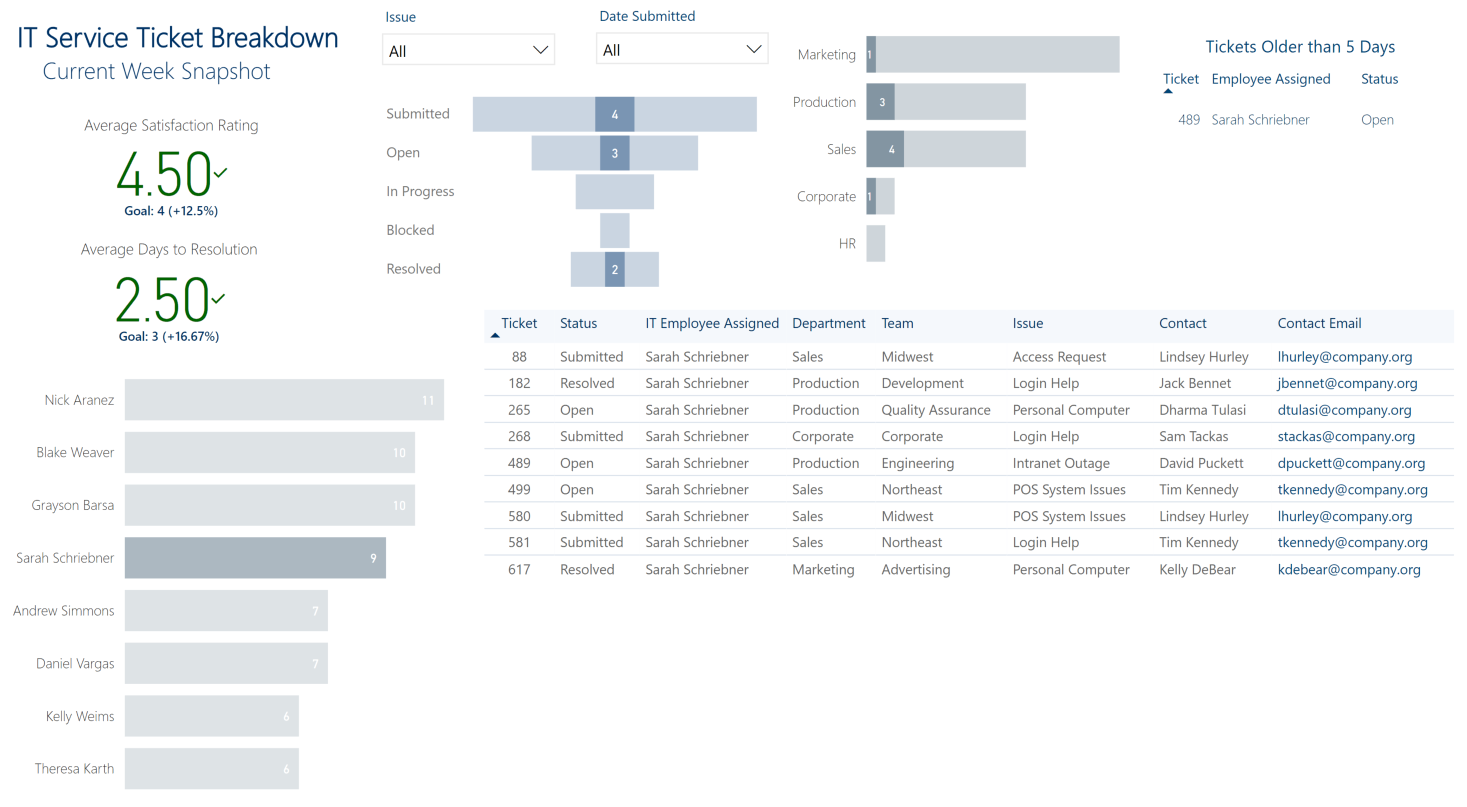Select the HR department bar
The height and width of the screenshot is (807, 1467).
point(876,244)
